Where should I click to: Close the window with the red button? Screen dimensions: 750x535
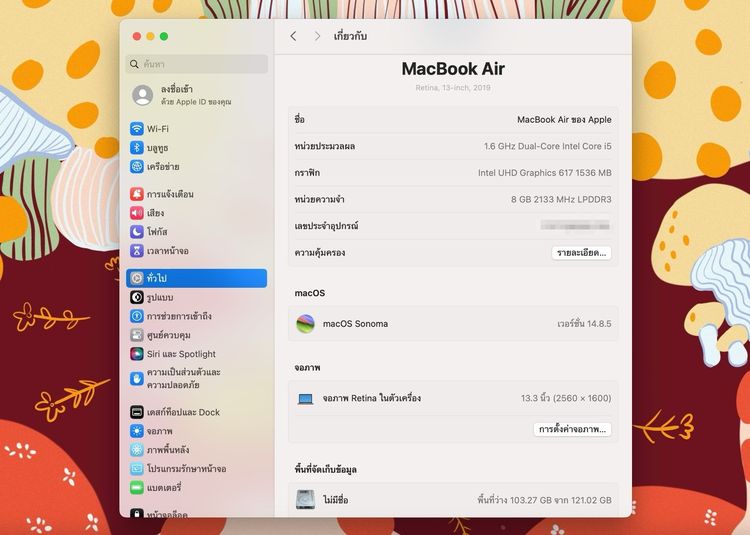click(x=137, y=36)
